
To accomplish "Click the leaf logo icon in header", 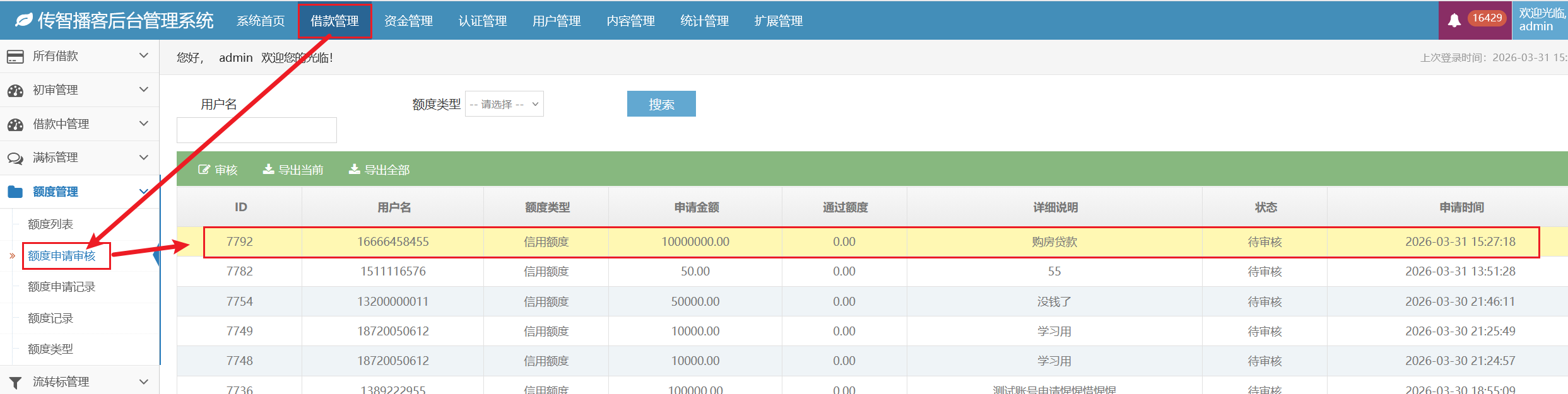I will [23, 21].
